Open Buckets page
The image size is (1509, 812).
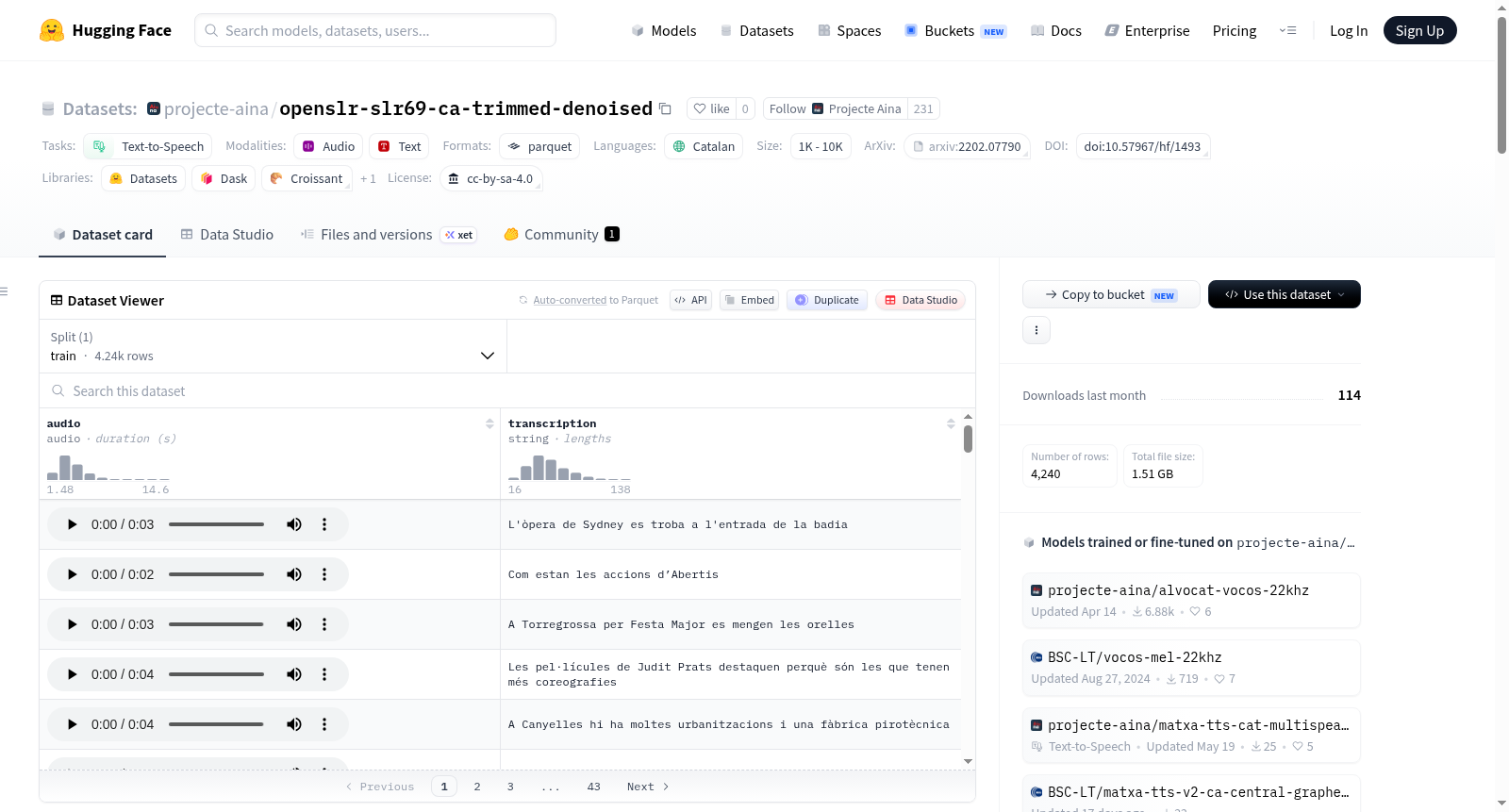coord(955,30)
